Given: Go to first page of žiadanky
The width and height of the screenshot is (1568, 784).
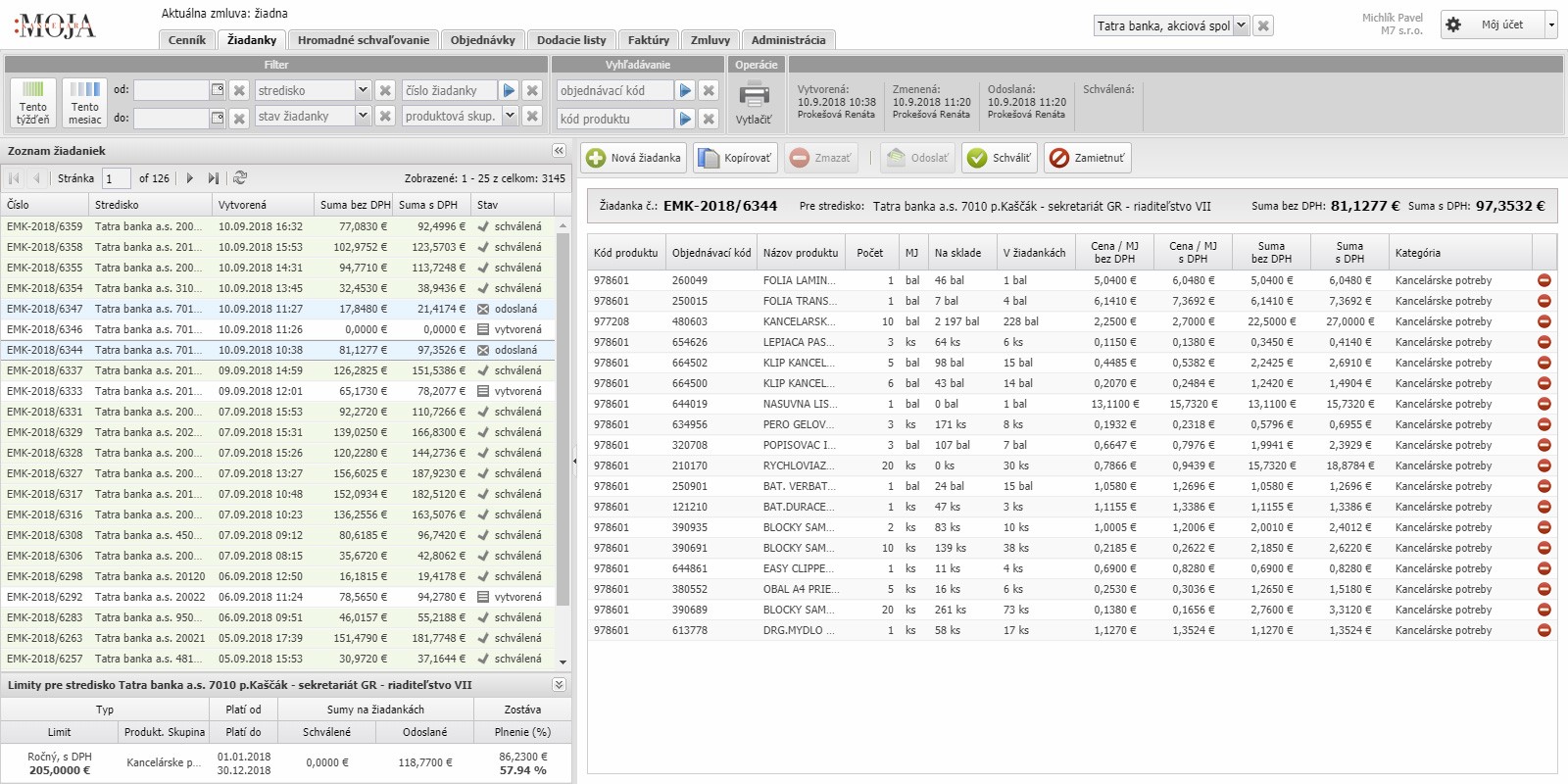Looking at the screenshot, I should [14, 178].
